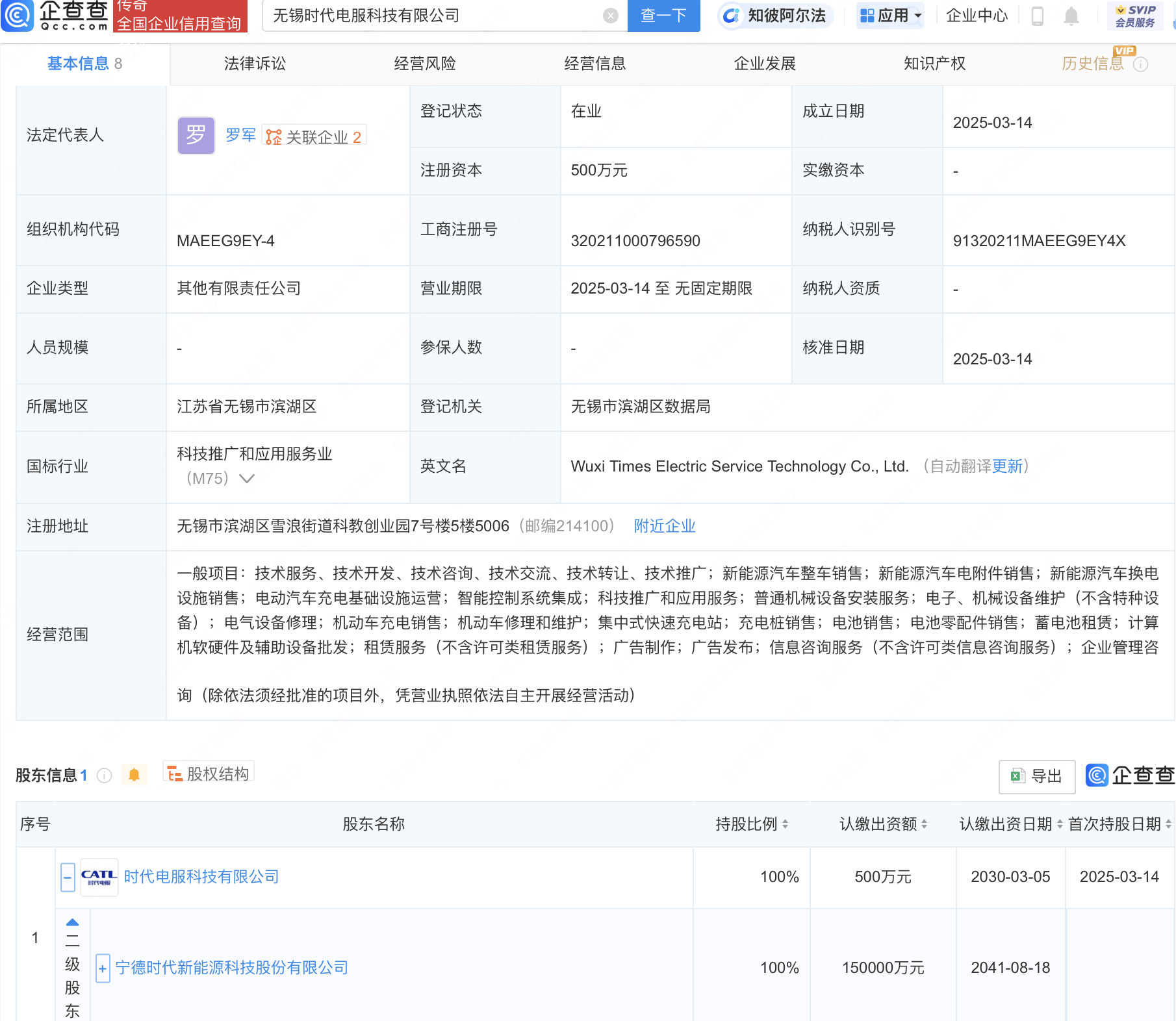Click 150000万元 capital contribution cell
The width and height of the screenshot is (1176, 1021).
(x=883, y=968)
